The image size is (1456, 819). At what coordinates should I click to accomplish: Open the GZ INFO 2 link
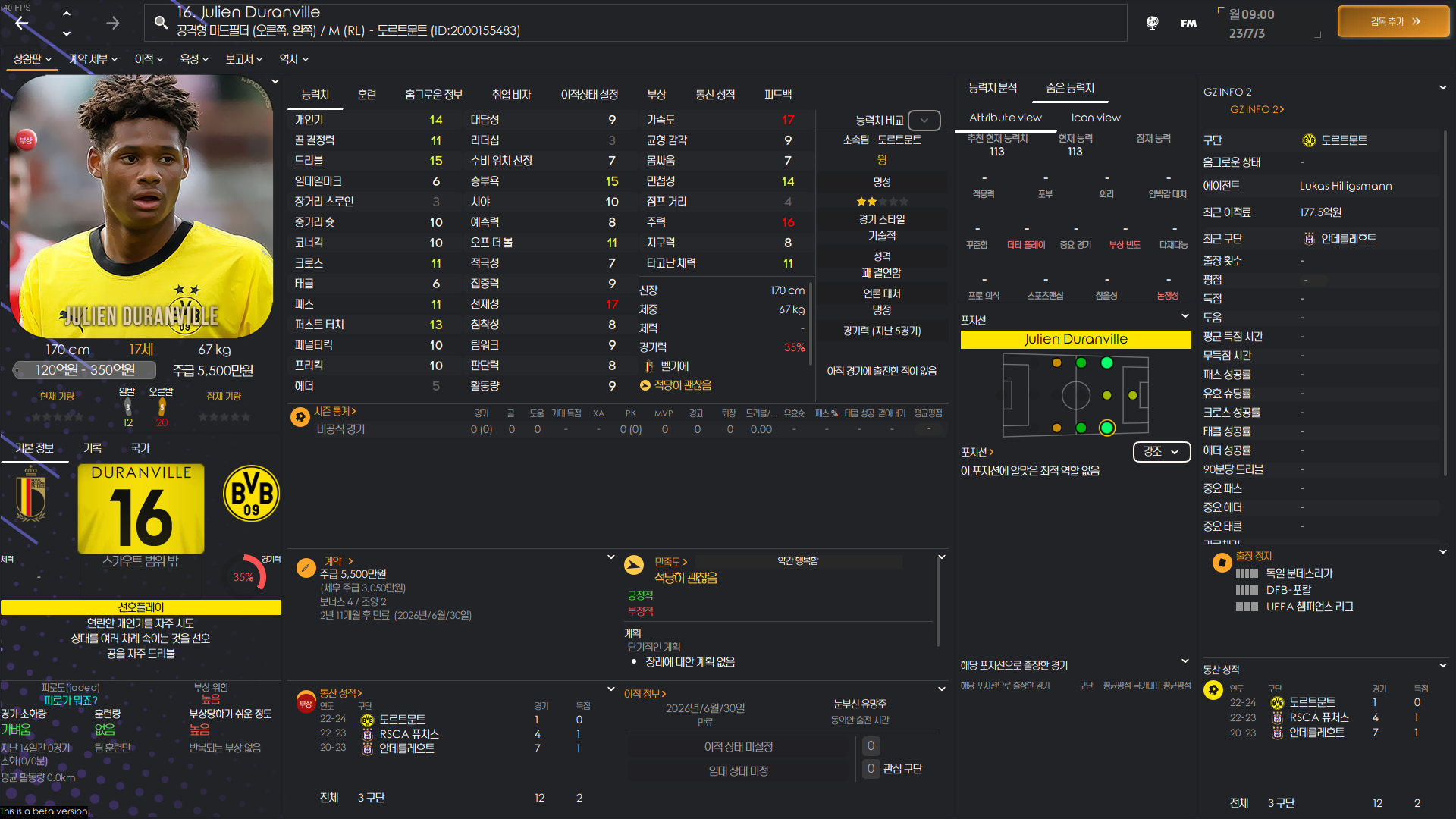click(x=1256, y=109)
